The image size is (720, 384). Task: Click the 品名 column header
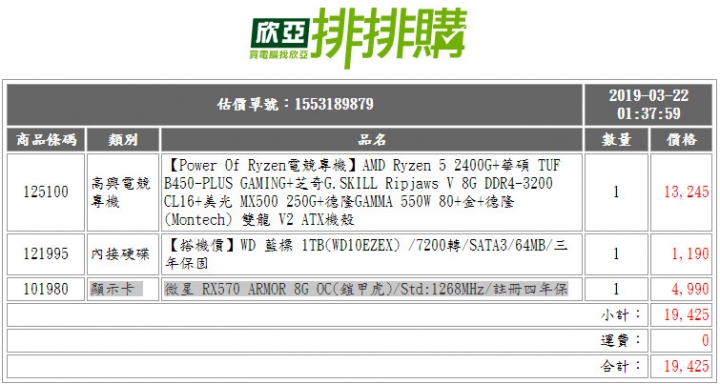pyautogui.click(x=371, y=140)
